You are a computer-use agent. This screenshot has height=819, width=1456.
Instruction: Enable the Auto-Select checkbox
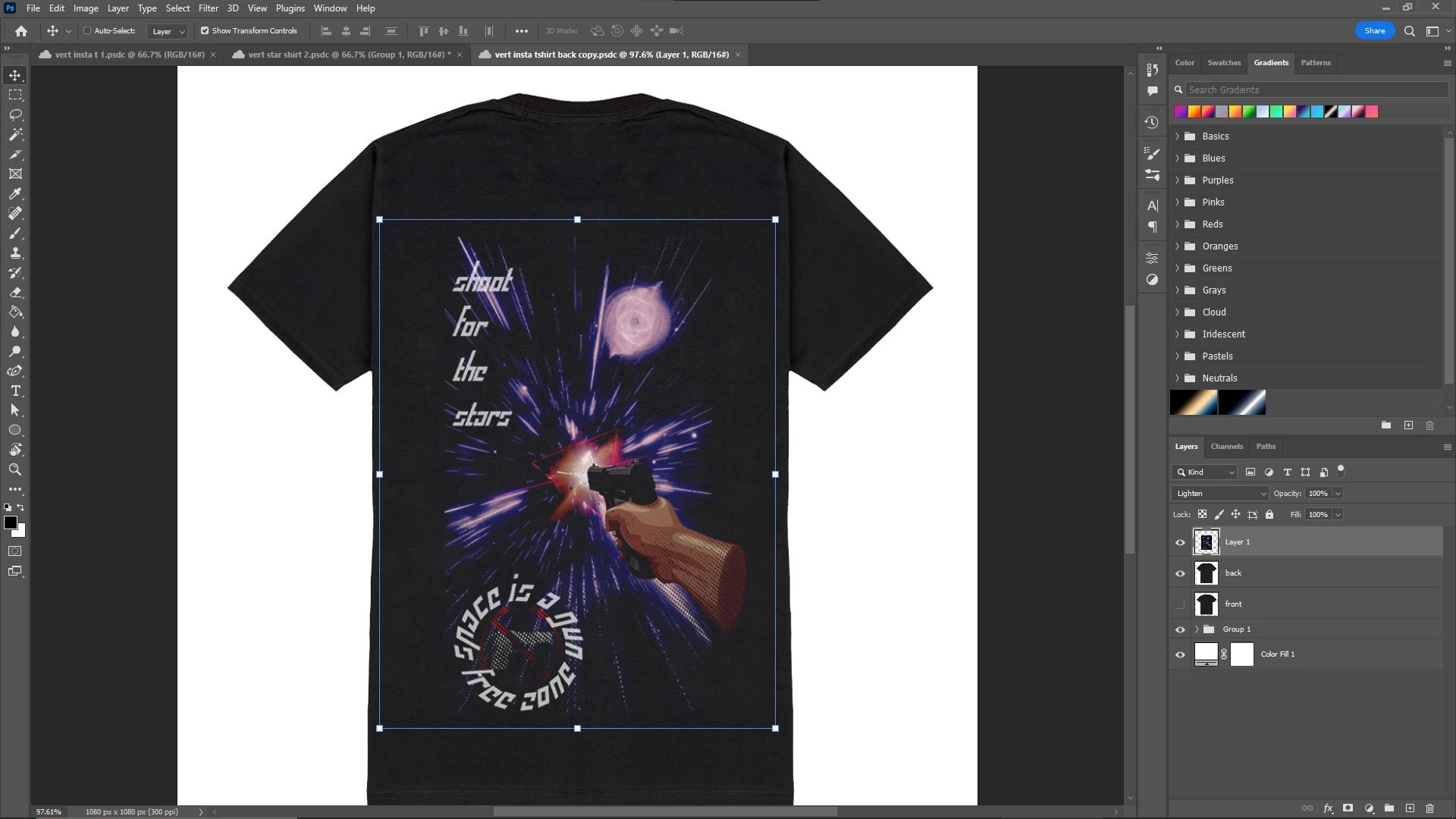[x=87, y=31]
